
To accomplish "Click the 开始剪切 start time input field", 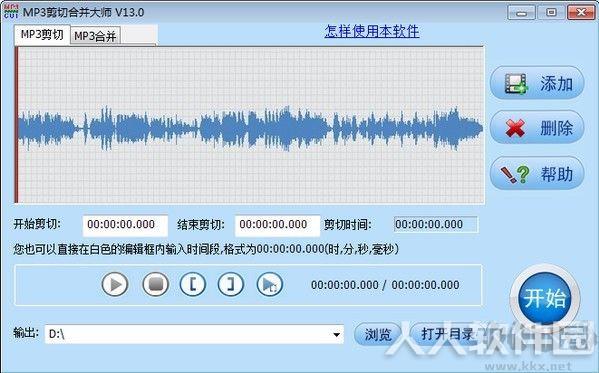I will point(125,225).
